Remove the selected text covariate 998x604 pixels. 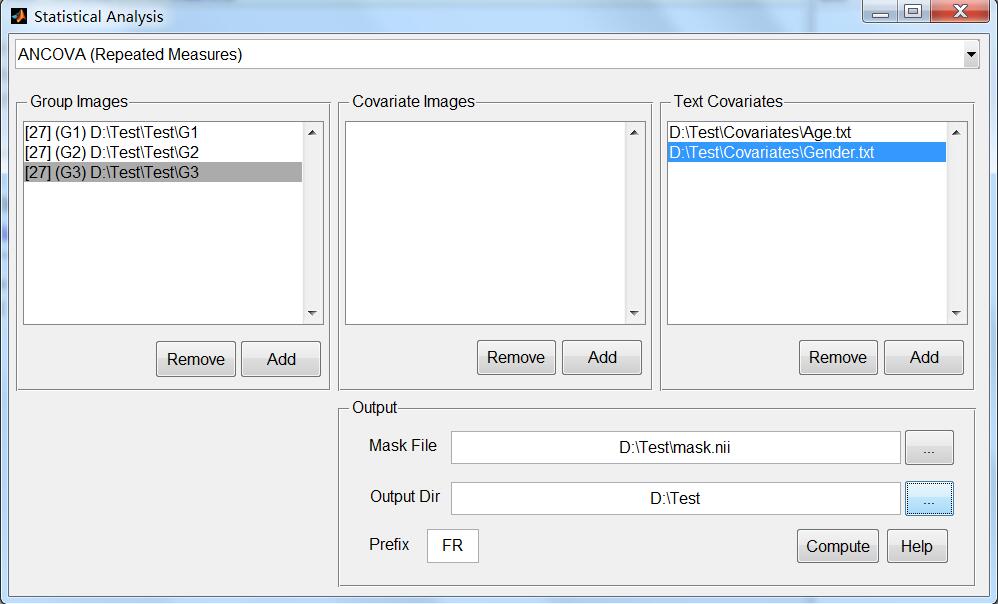(x=838, y=357)
